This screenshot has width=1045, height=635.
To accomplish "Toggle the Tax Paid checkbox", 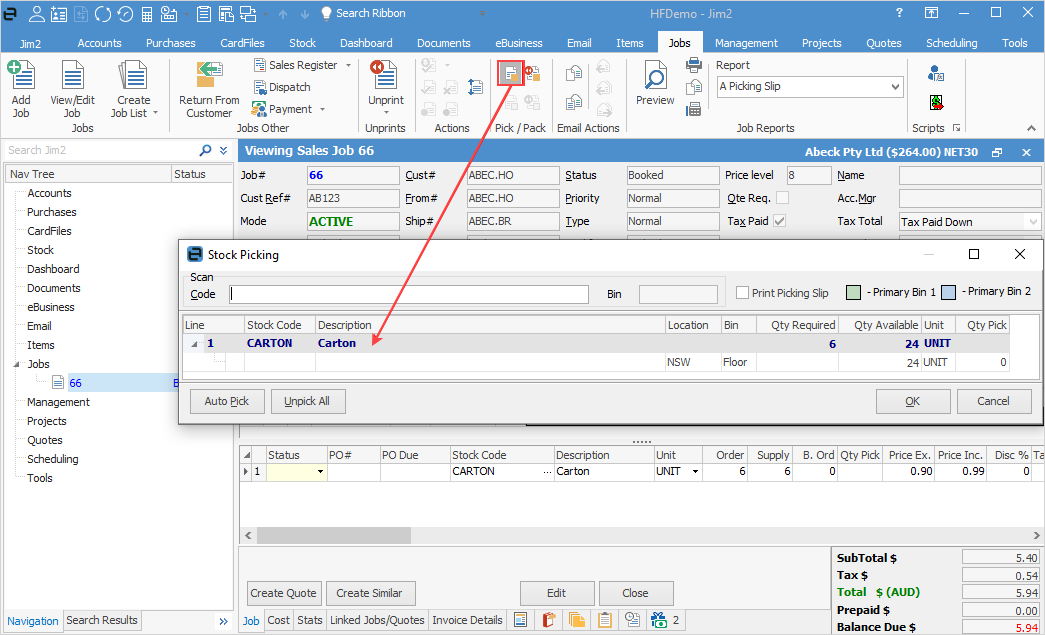I will [x=780, y=221].
